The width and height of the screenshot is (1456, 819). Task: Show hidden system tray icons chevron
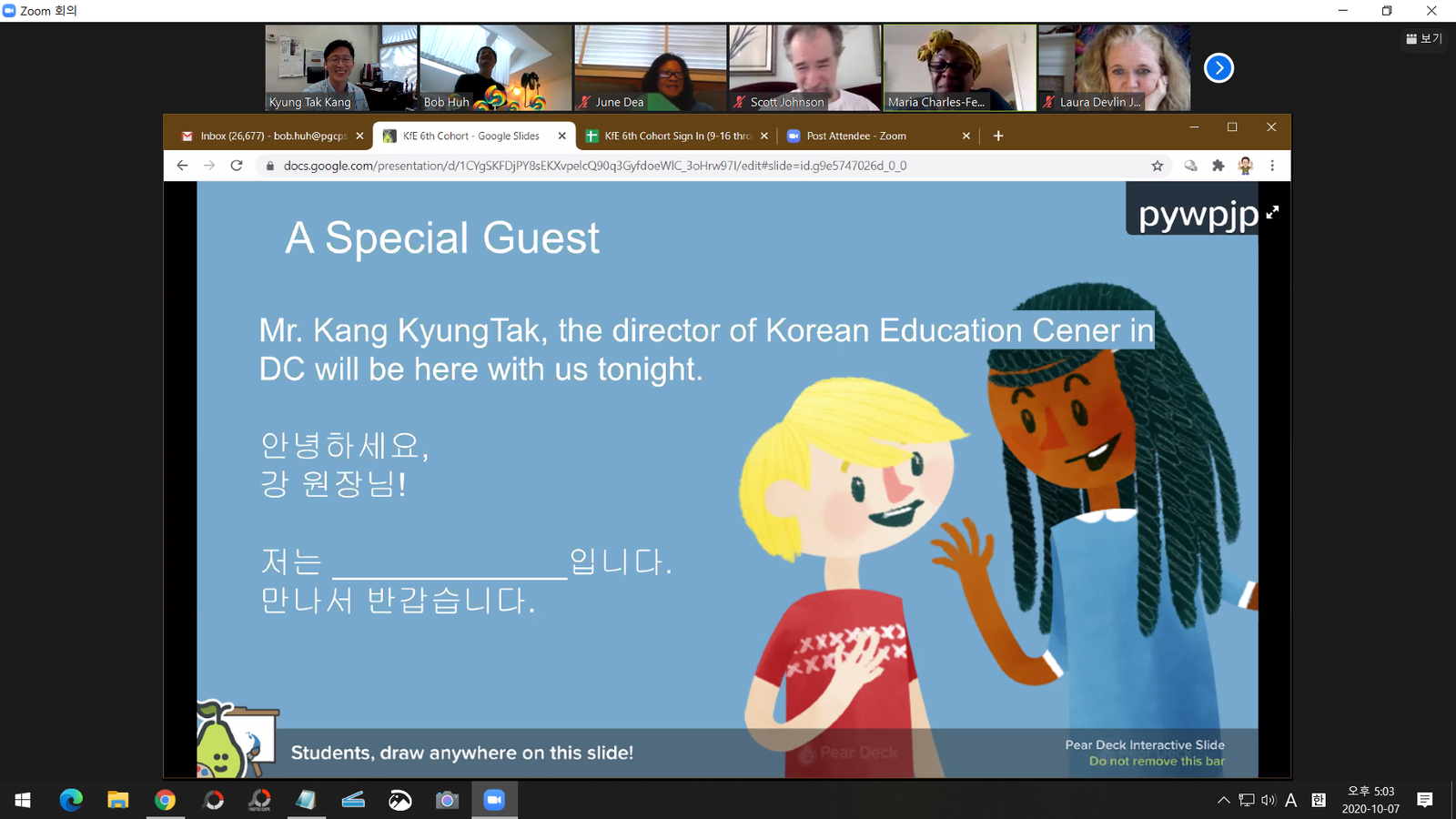[x=1223, y=800]
